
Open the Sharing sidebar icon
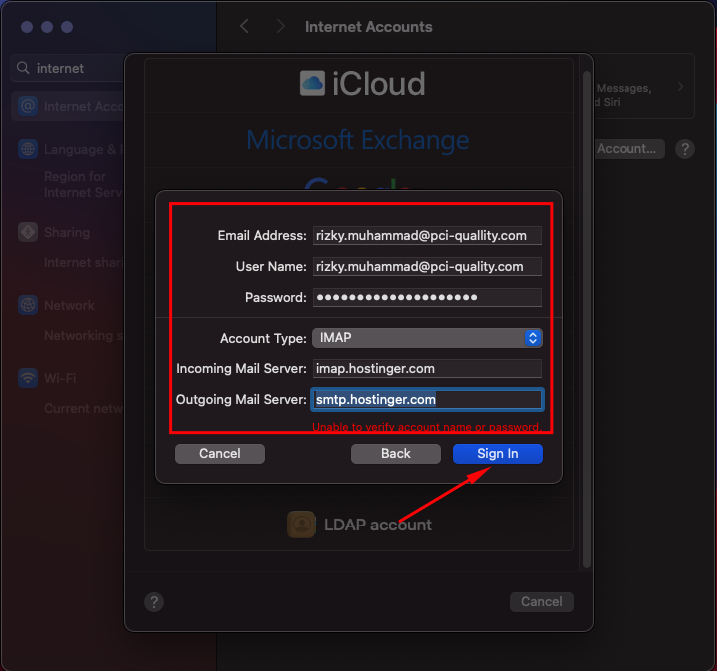tap(28, 232)
